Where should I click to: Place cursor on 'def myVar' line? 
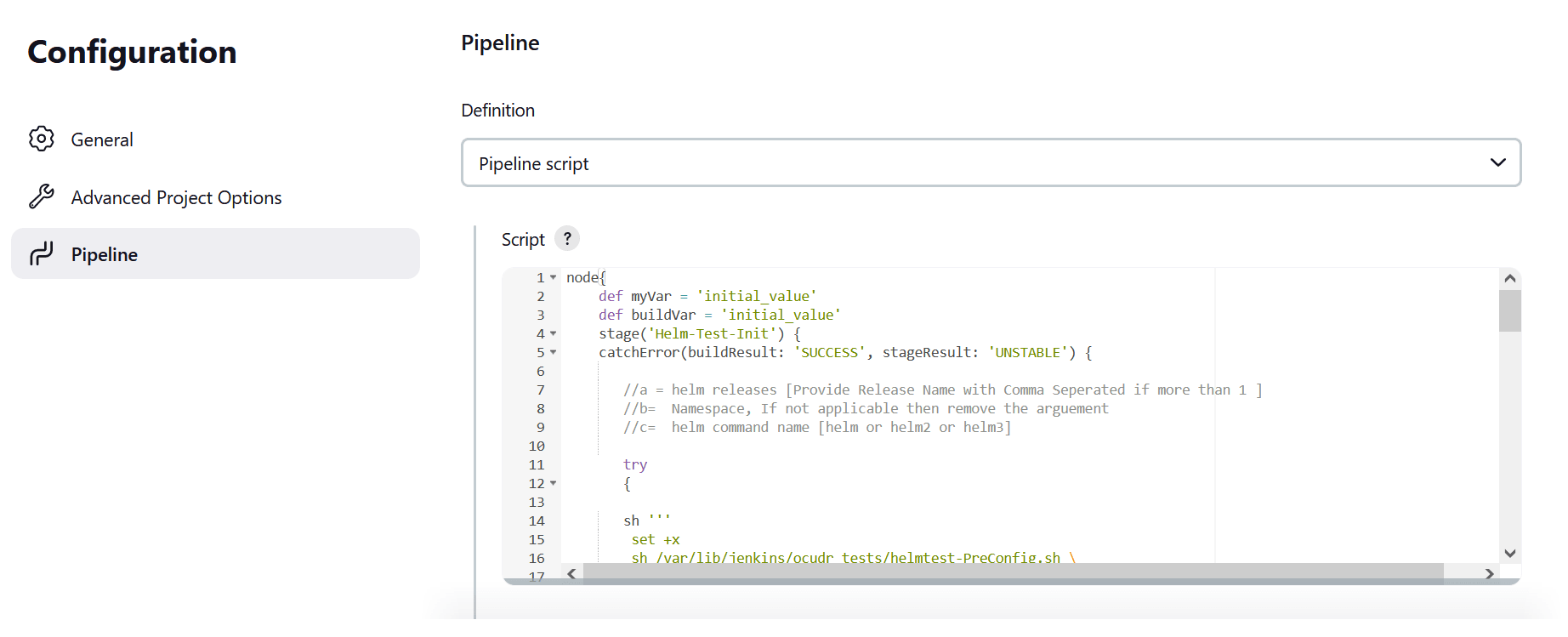click(707, 296)
